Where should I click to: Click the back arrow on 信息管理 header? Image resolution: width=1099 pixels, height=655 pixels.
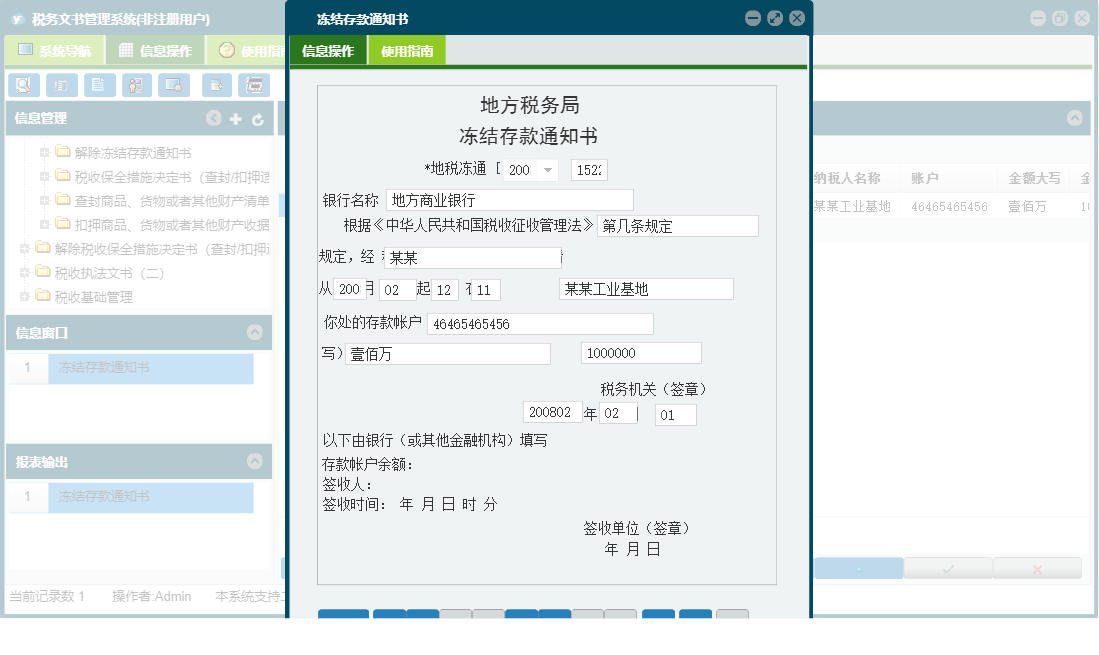[x=213, y=118]
